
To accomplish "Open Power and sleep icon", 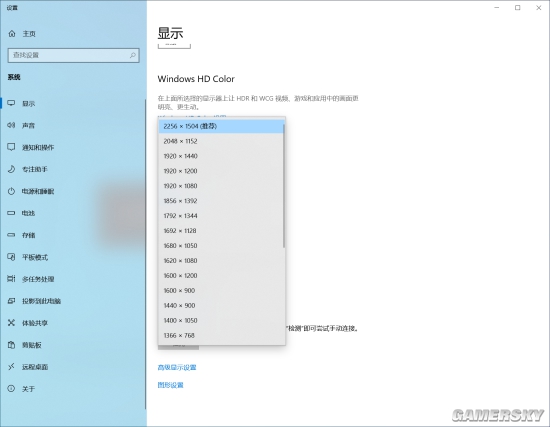I will (x=11, y=191).
